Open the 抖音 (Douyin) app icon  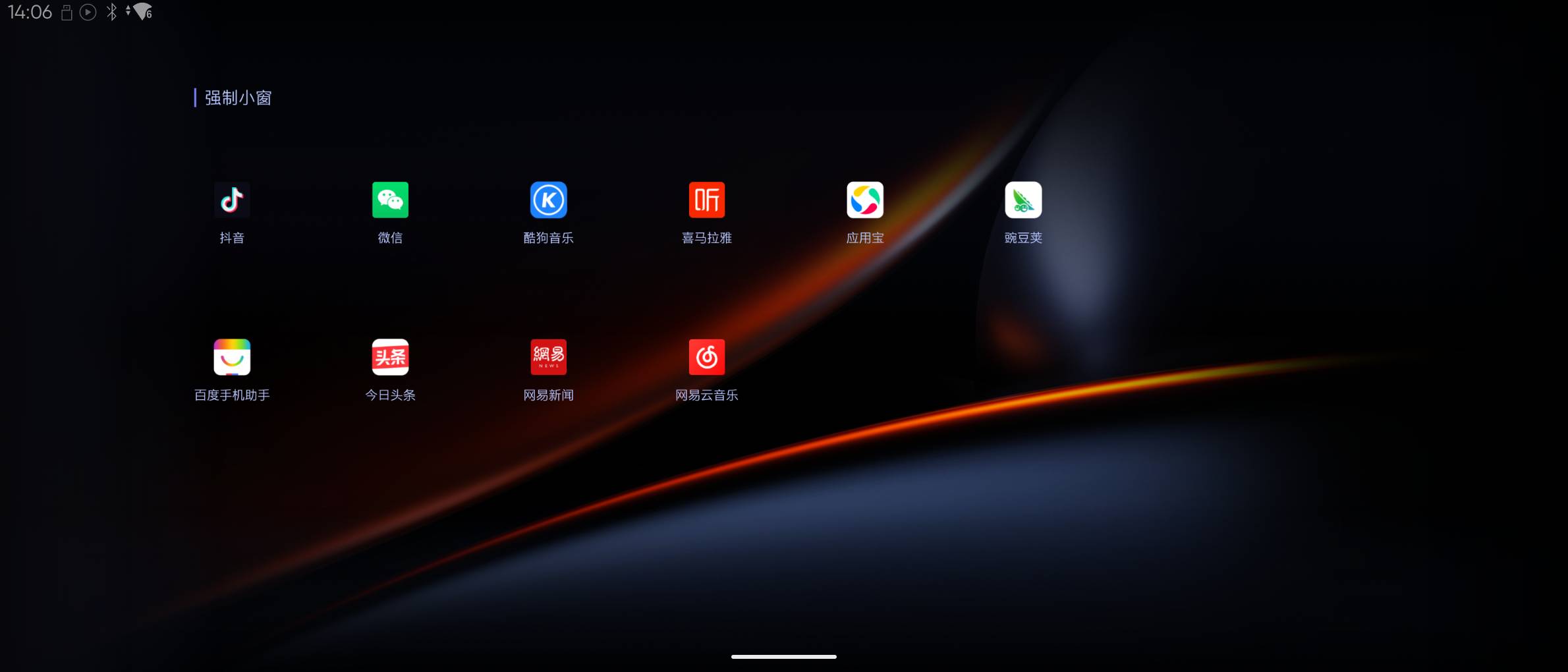click(x=232, y=200)
